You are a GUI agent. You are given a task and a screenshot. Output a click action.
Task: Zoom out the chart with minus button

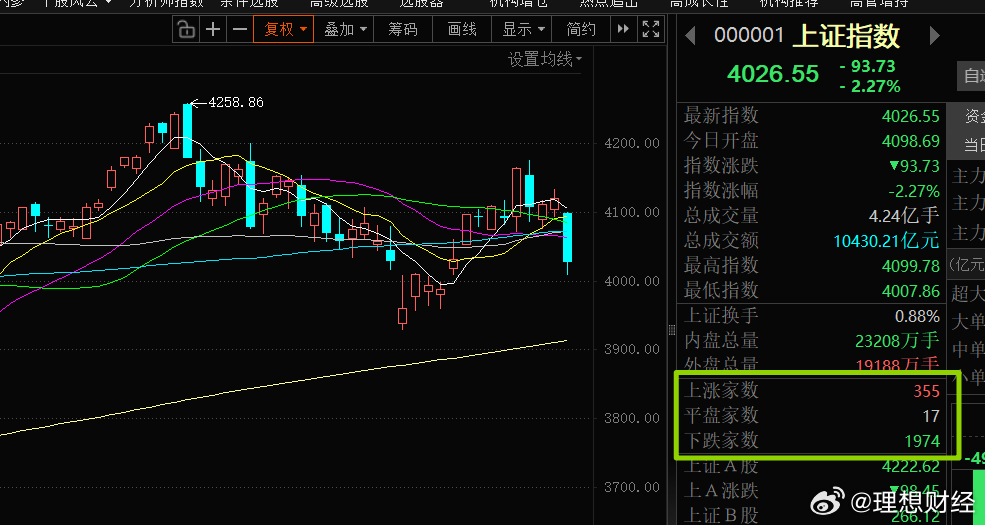coord(240,29)
